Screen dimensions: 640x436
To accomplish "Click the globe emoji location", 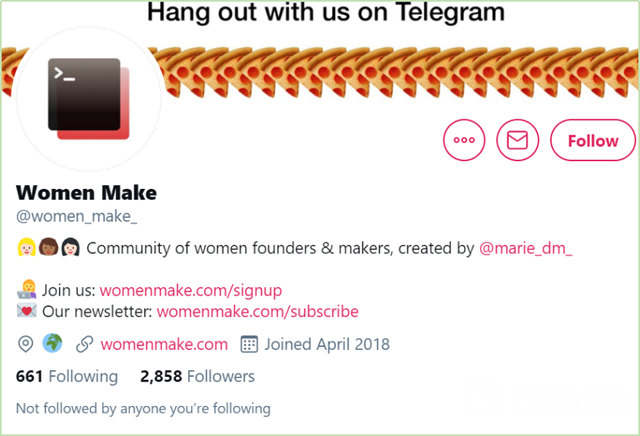I will tap(52, 344).
